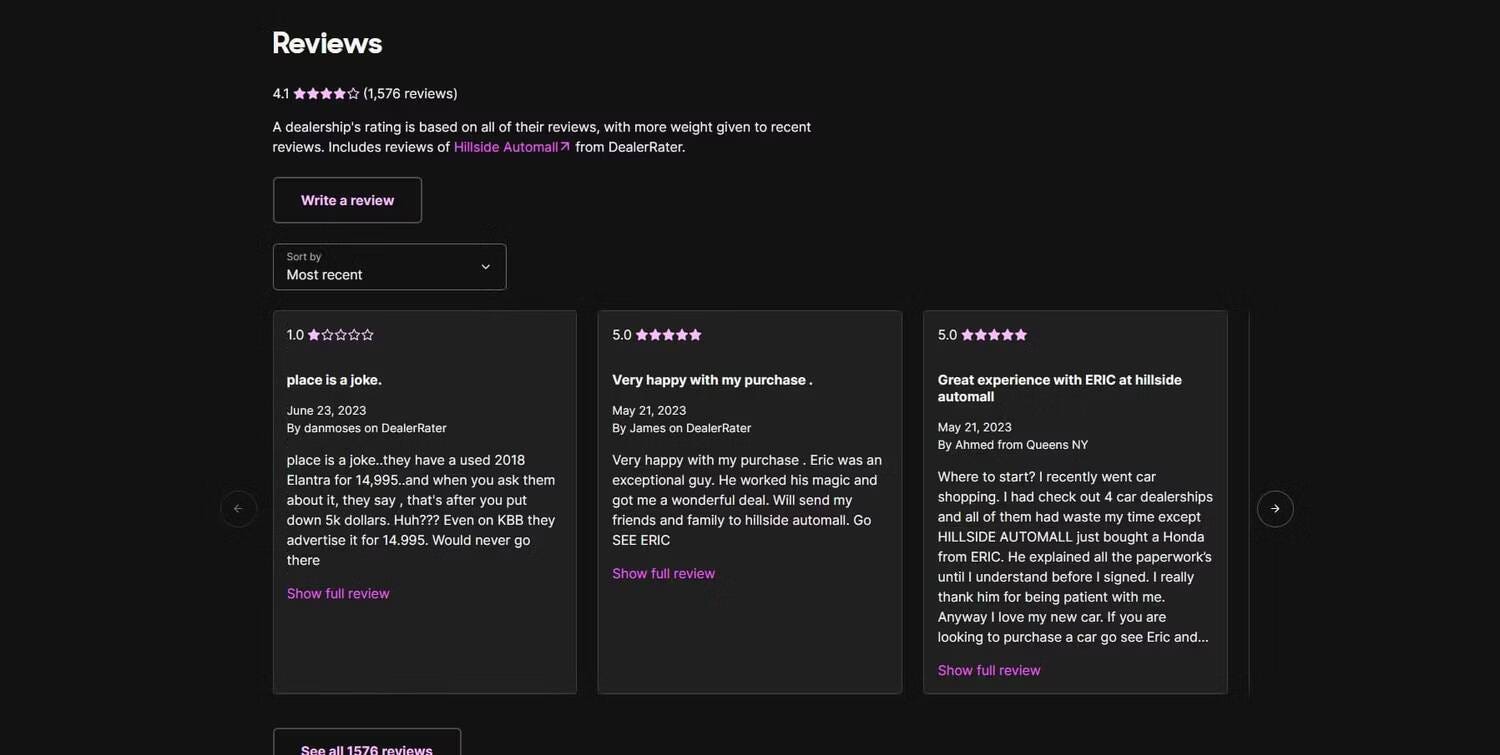Image resolution: width=1500 pixels, height=755 pixels.
Task: Click the Reviews section heading
Action: [327, 43]
